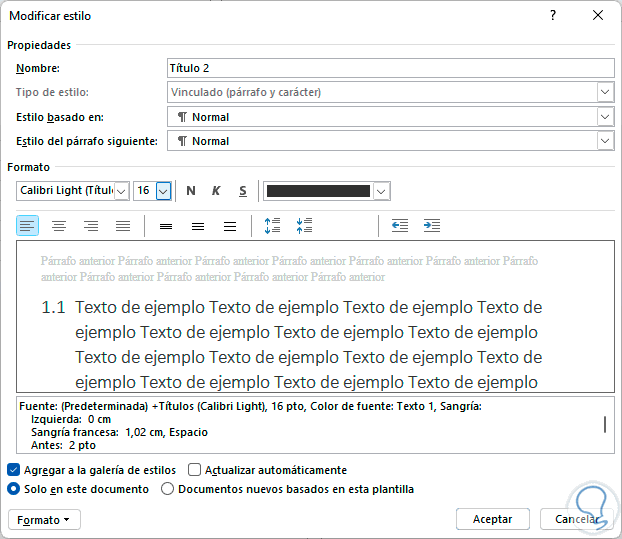Increase the paragraph indent
The image size is (622, 539).
click(432, 226)
